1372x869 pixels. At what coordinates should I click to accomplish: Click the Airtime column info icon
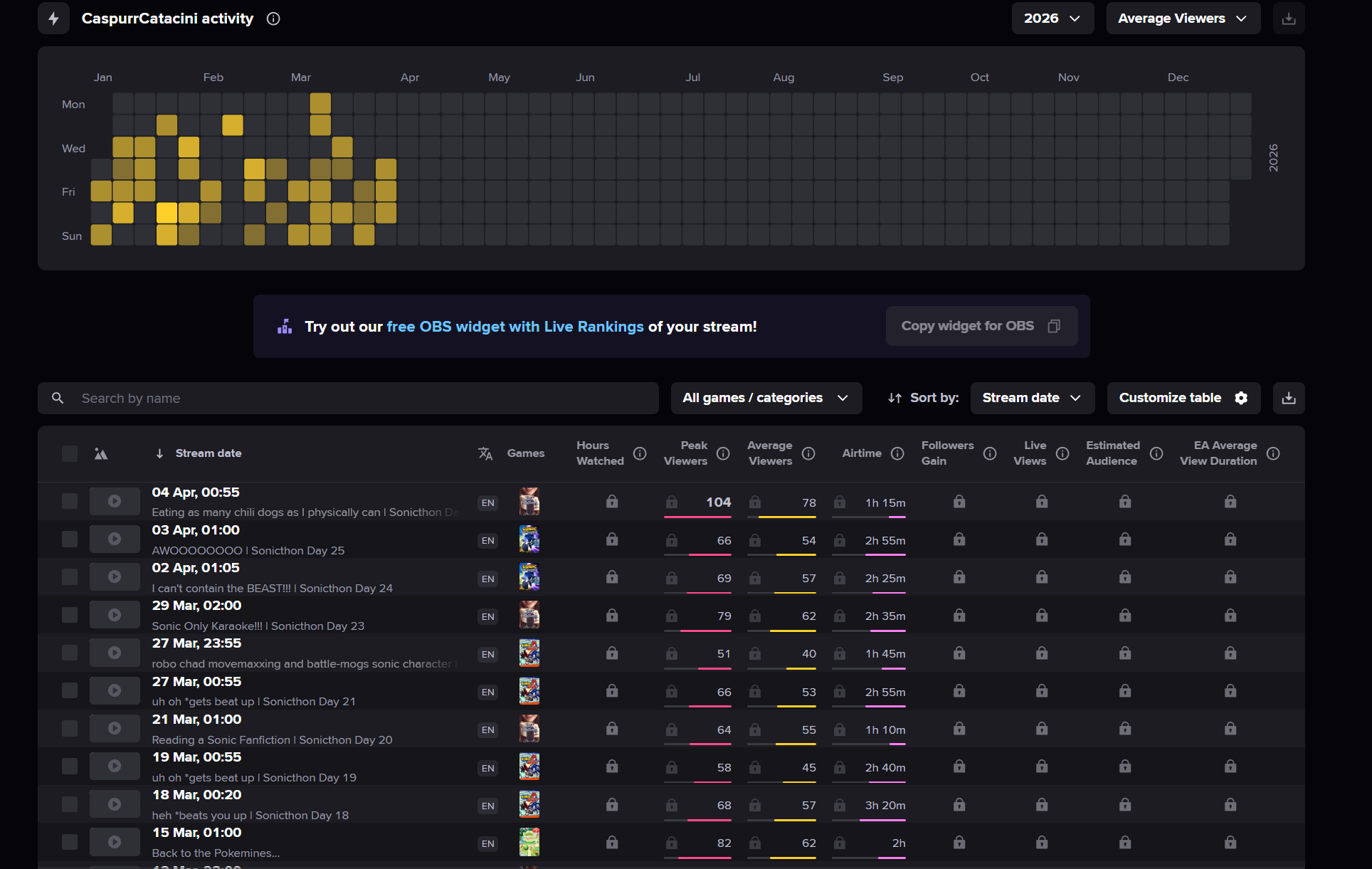[897, 453]
